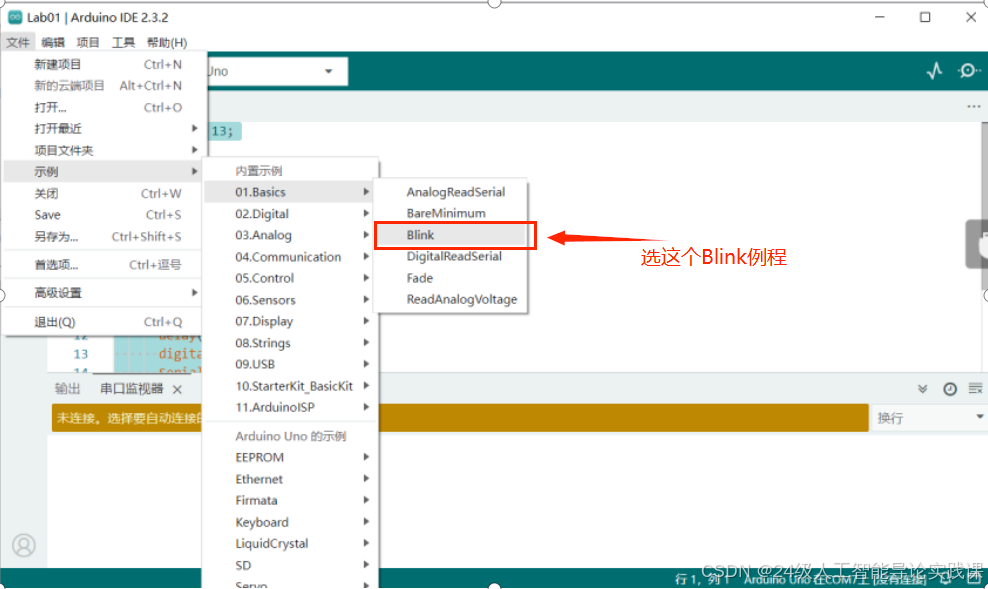Choose 关闭 menu entry

[103, 193]
